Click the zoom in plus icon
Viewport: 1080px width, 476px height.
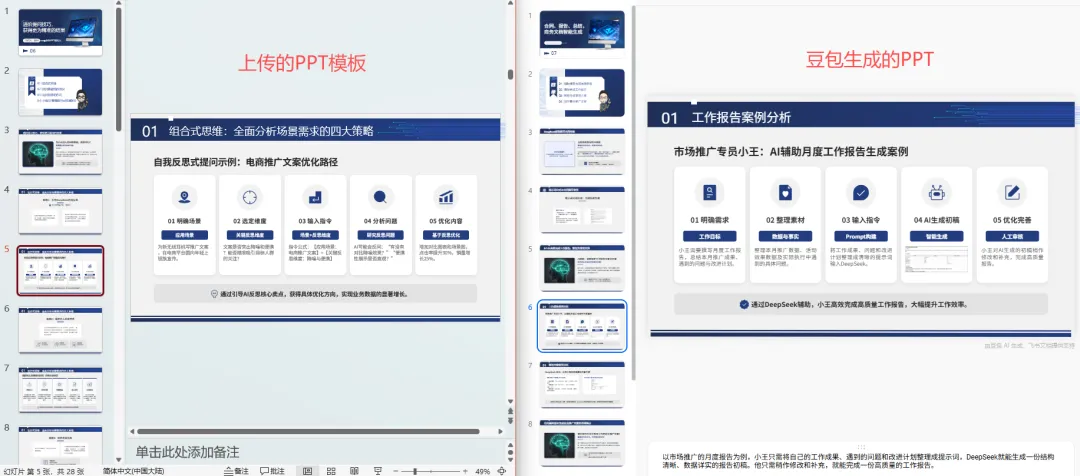tap(466, 471)
